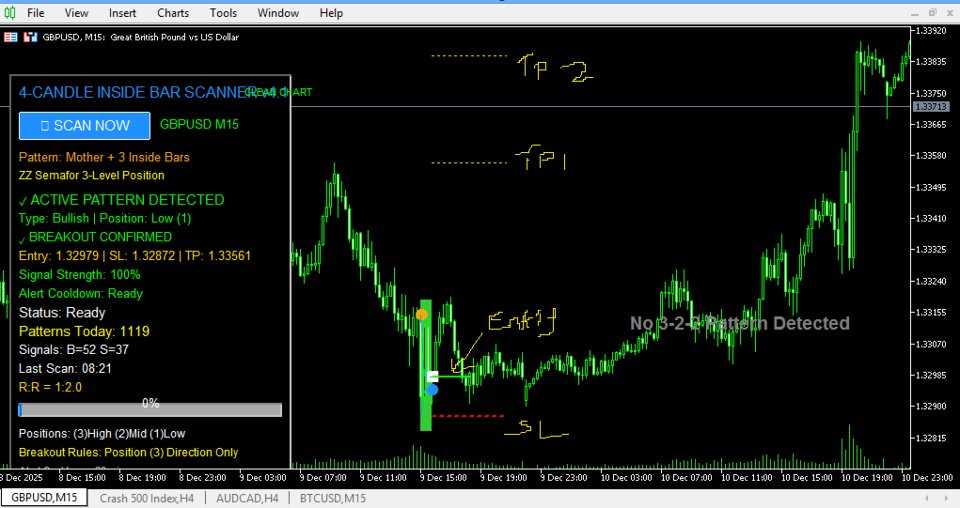Click the 1.33920 price axis label
960x508 pixels.
pyautogui.click(x=931, y=30)
